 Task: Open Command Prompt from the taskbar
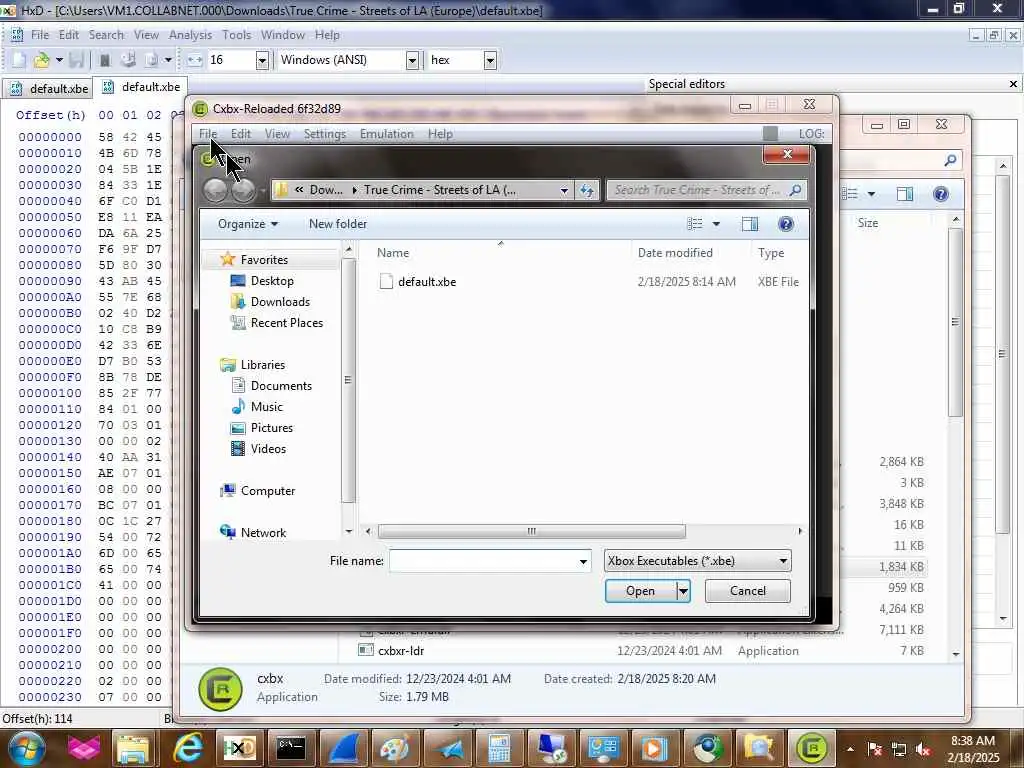click(x=291, y=748)
